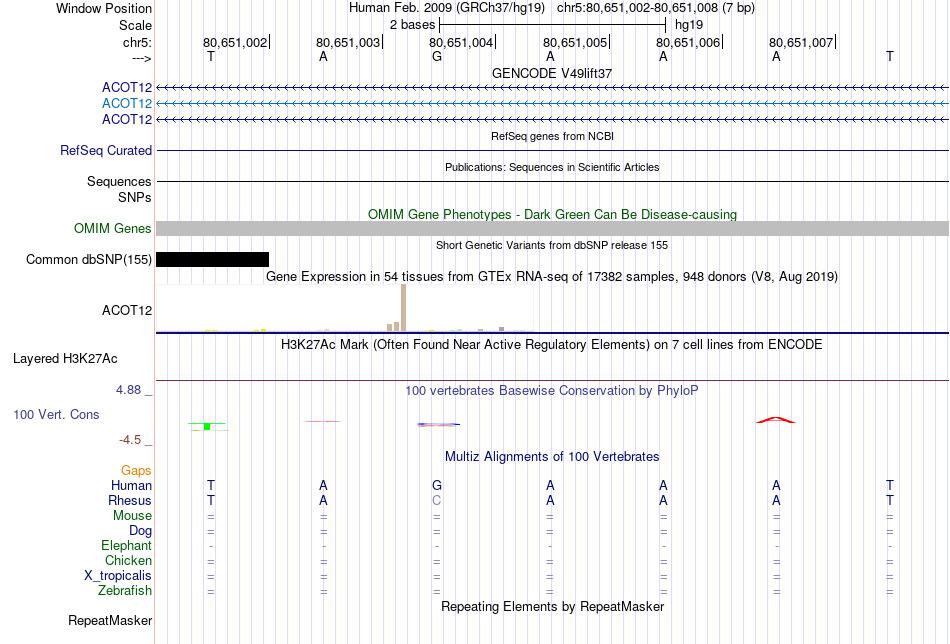Click the chr5:80,651,002-80,651,008 (7 bp) position text
This screenshot has width=950, height=644.
click(656, 8)
